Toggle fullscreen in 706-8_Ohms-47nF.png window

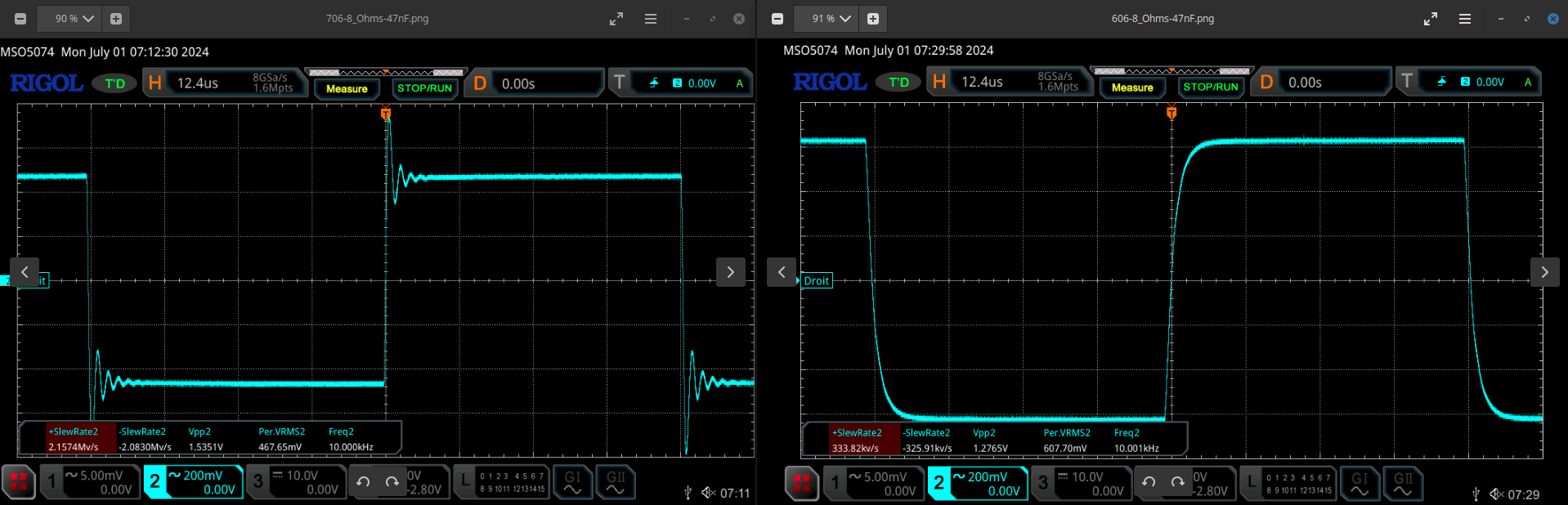click(x=616, y=18)
